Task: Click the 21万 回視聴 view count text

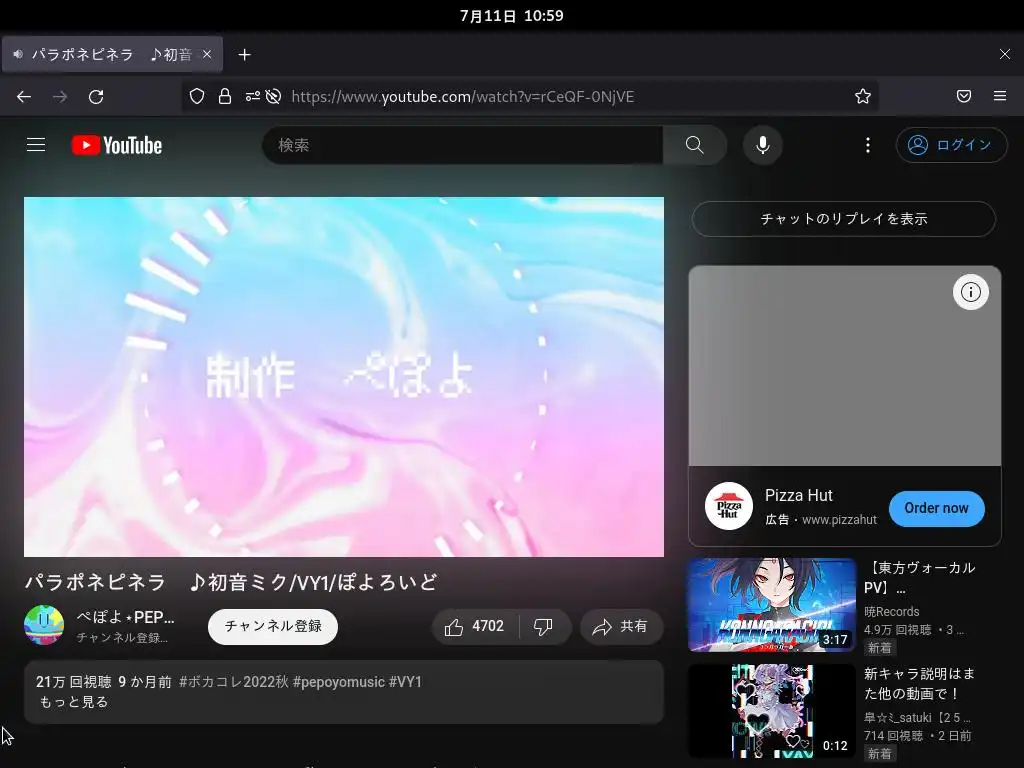Action: point(74,682)
